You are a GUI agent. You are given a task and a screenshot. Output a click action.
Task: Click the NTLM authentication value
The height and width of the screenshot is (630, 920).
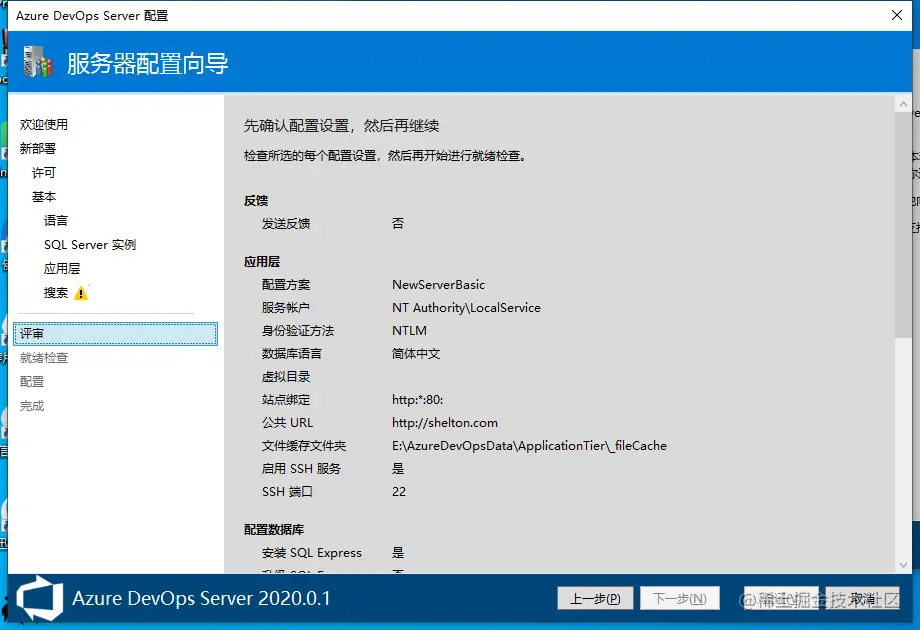coord(410,330)
